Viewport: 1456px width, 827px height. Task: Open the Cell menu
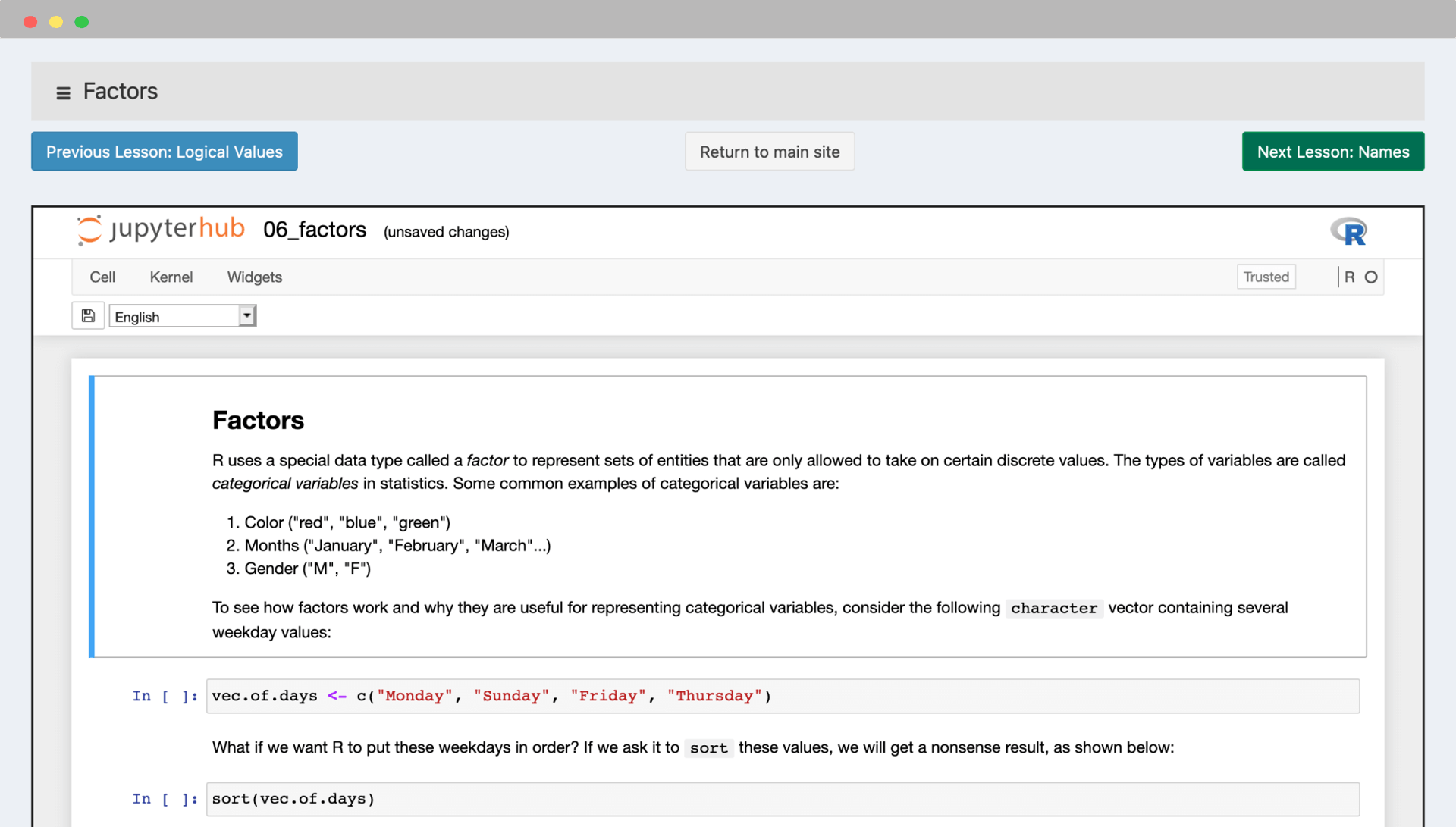102,277
